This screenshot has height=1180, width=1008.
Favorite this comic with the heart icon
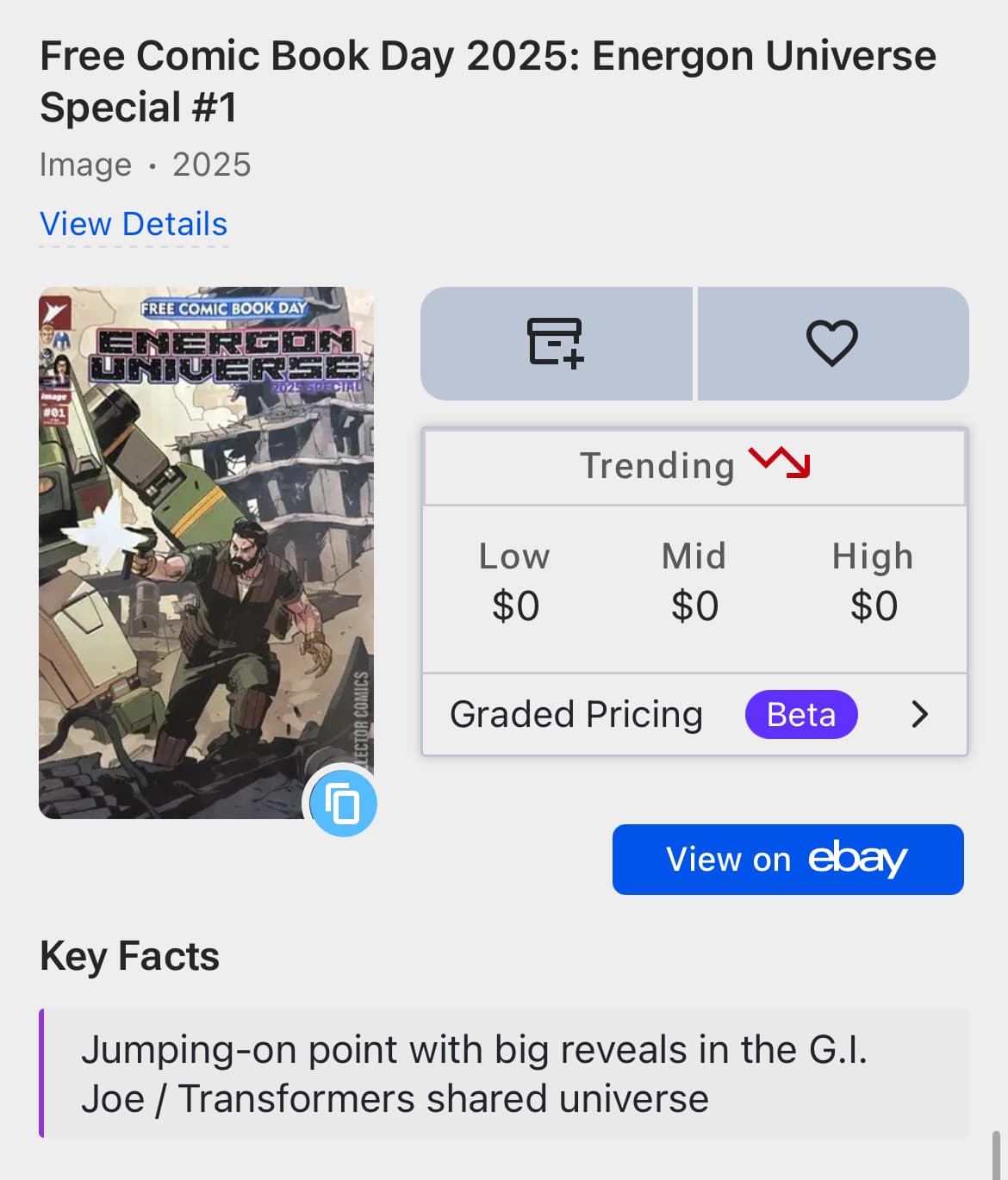coord(832,343)
